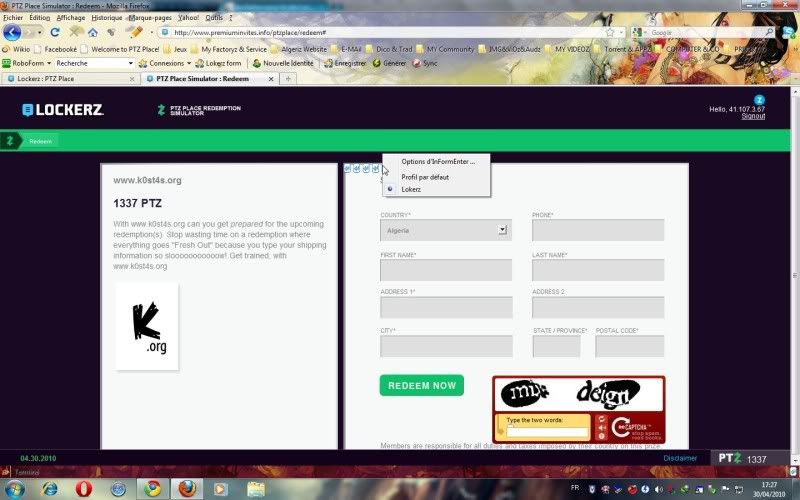Get a new reCAPTCHA challenge
Screen dimensions: 800x500
[602, 421]
